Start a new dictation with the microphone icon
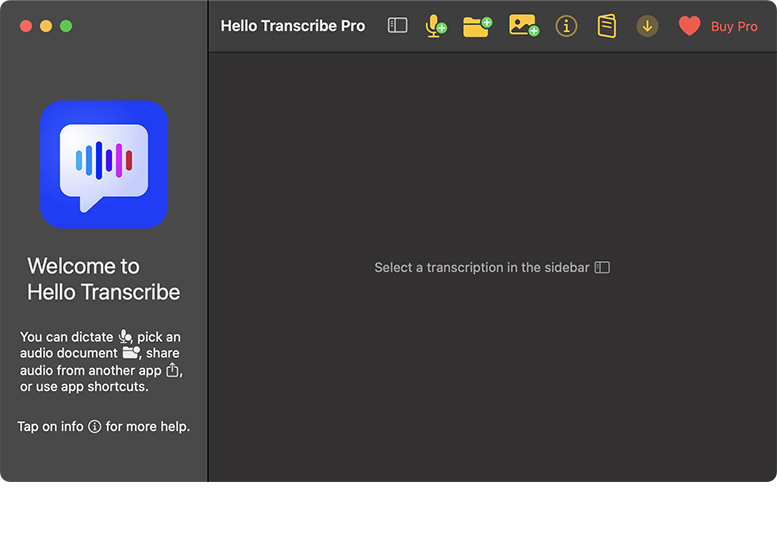777x551 pixels. 435,26
